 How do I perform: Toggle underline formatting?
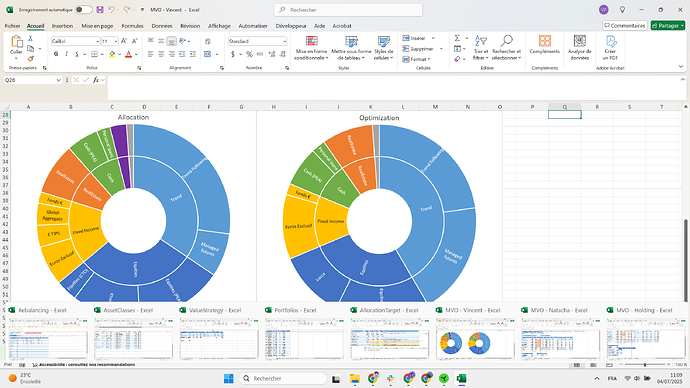point(77,54)
